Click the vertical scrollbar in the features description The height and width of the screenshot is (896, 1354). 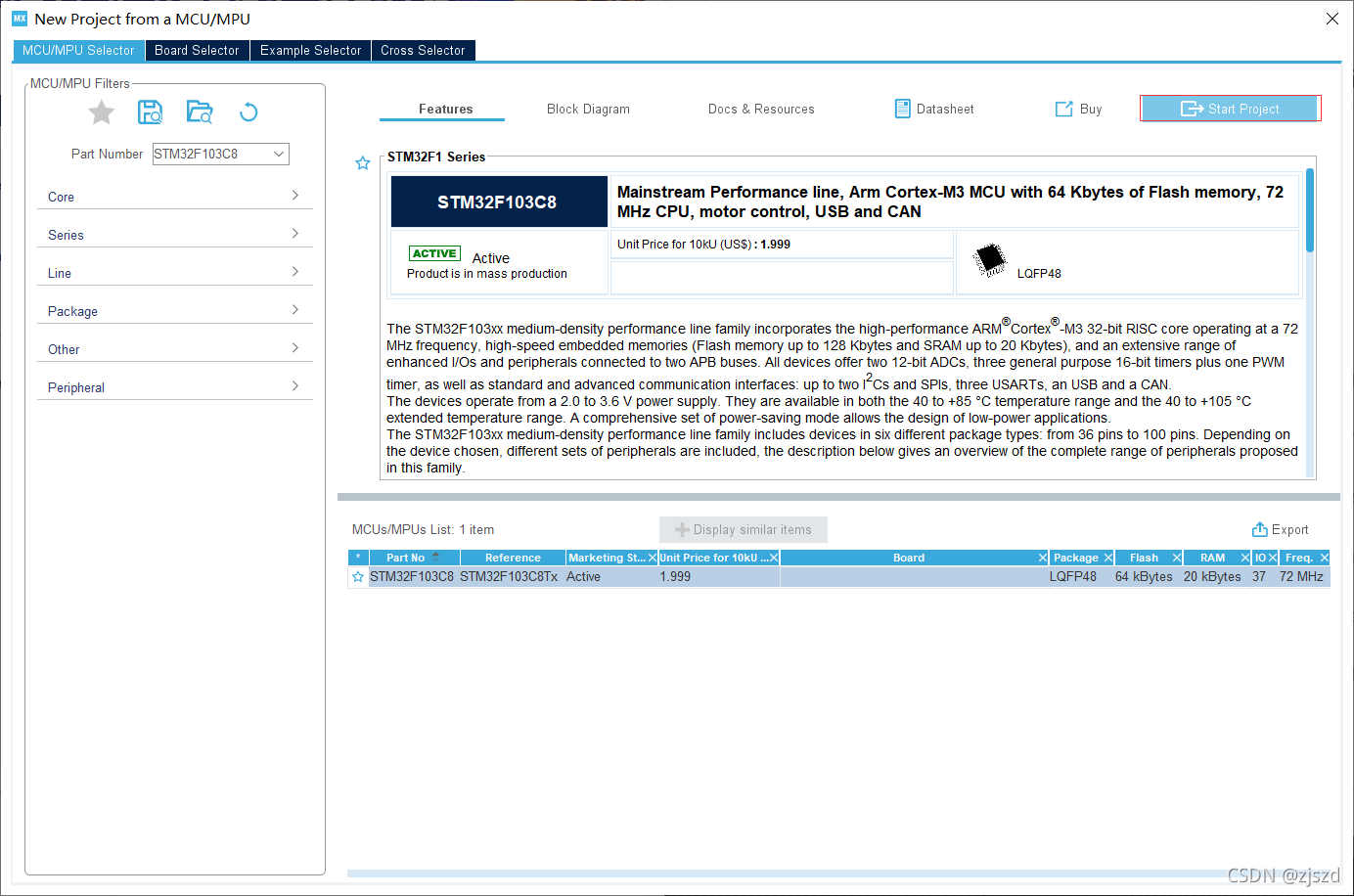click(1310, 210)
